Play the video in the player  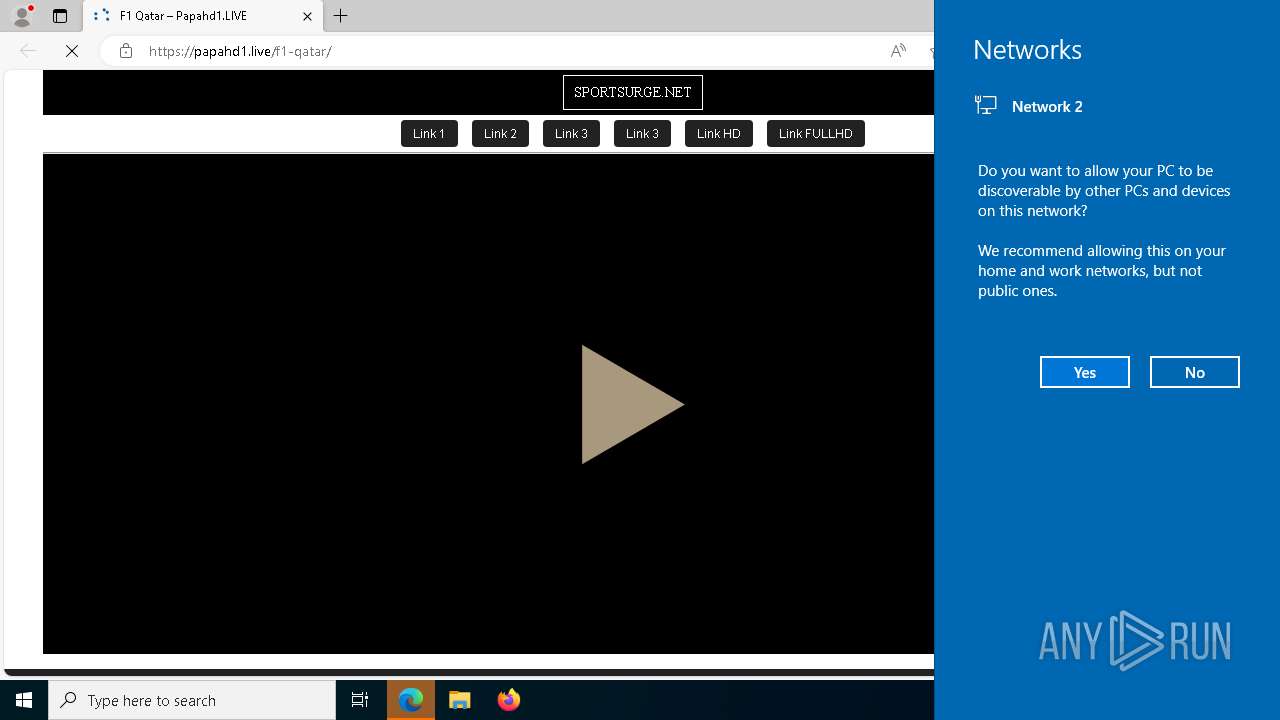pyautogui.click(x=632, y=404)
